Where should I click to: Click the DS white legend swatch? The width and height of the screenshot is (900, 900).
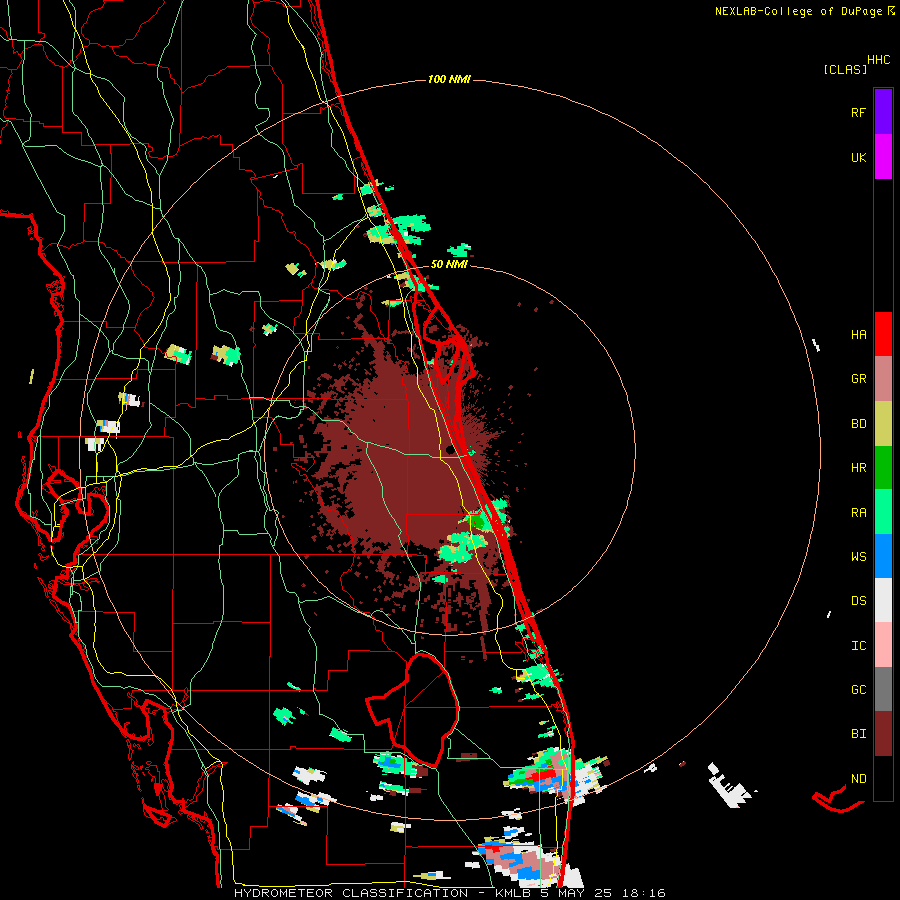click(883, 600)
